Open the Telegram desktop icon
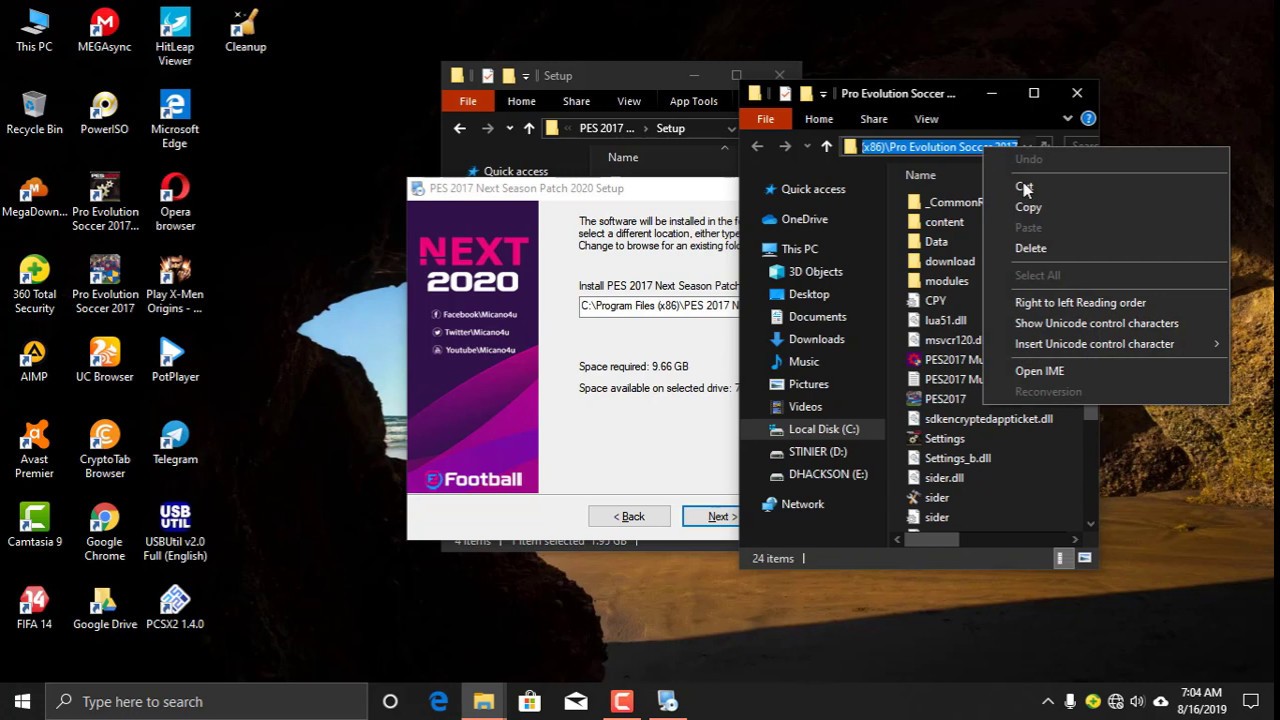The height and width of the screenshot is (720, 1280). point(175,443)
